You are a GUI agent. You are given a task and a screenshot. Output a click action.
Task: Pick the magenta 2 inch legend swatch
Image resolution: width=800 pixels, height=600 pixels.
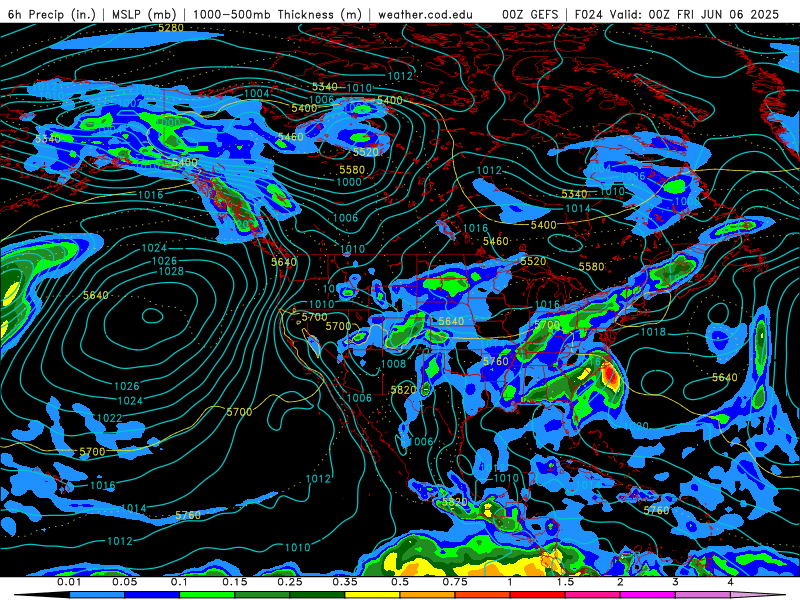tap(648, 595)
